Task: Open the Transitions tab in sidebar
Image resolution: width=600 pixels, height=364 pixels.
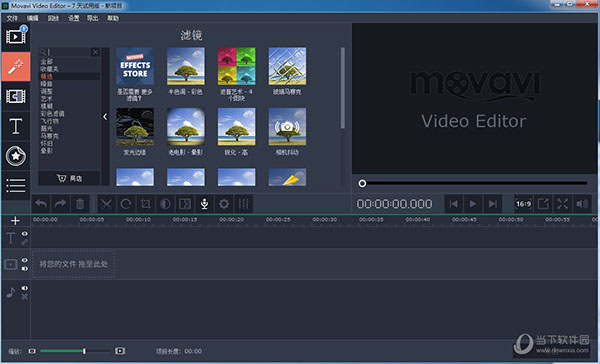Action: click(x=16, y=96)
